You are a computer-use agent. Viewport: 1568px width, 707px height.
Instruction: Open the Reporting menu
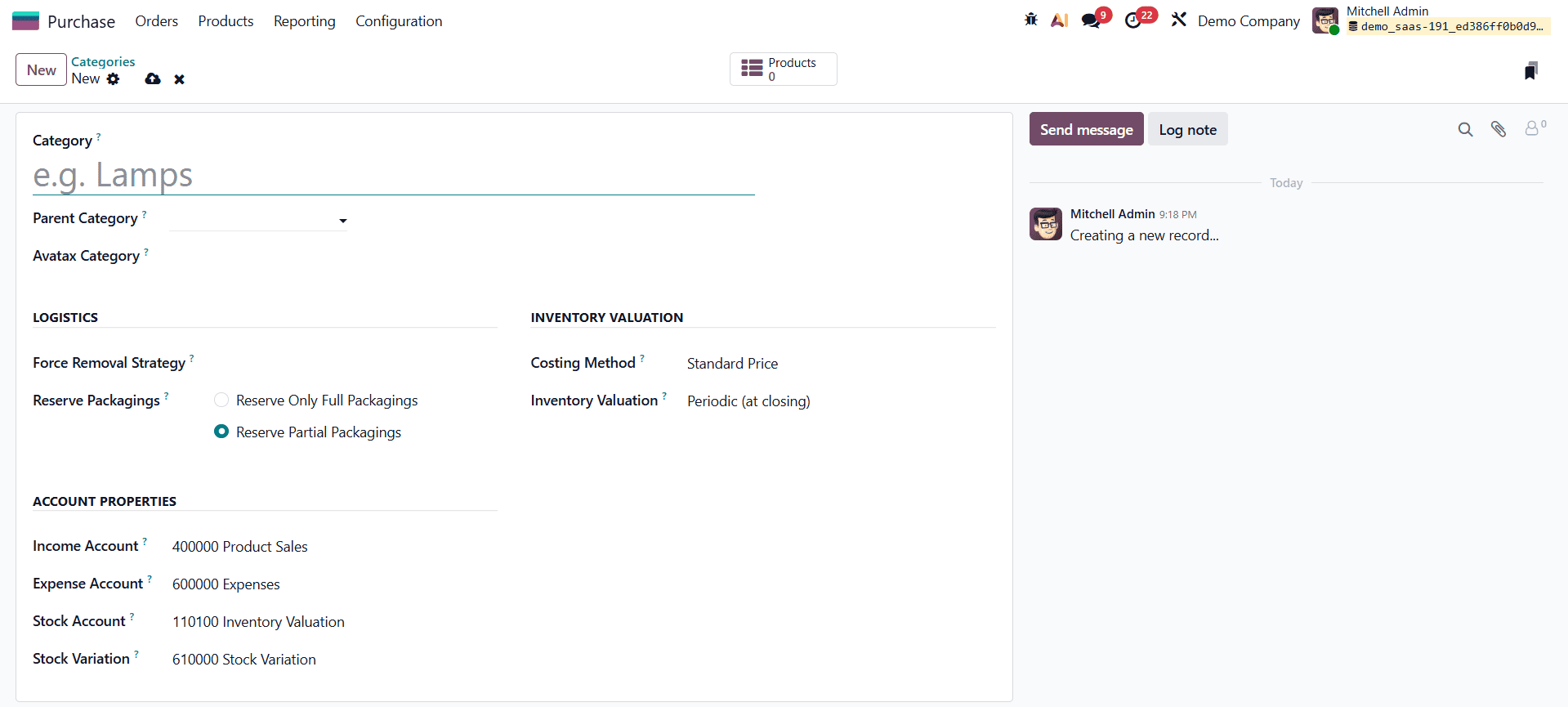[x=304, y=21]
